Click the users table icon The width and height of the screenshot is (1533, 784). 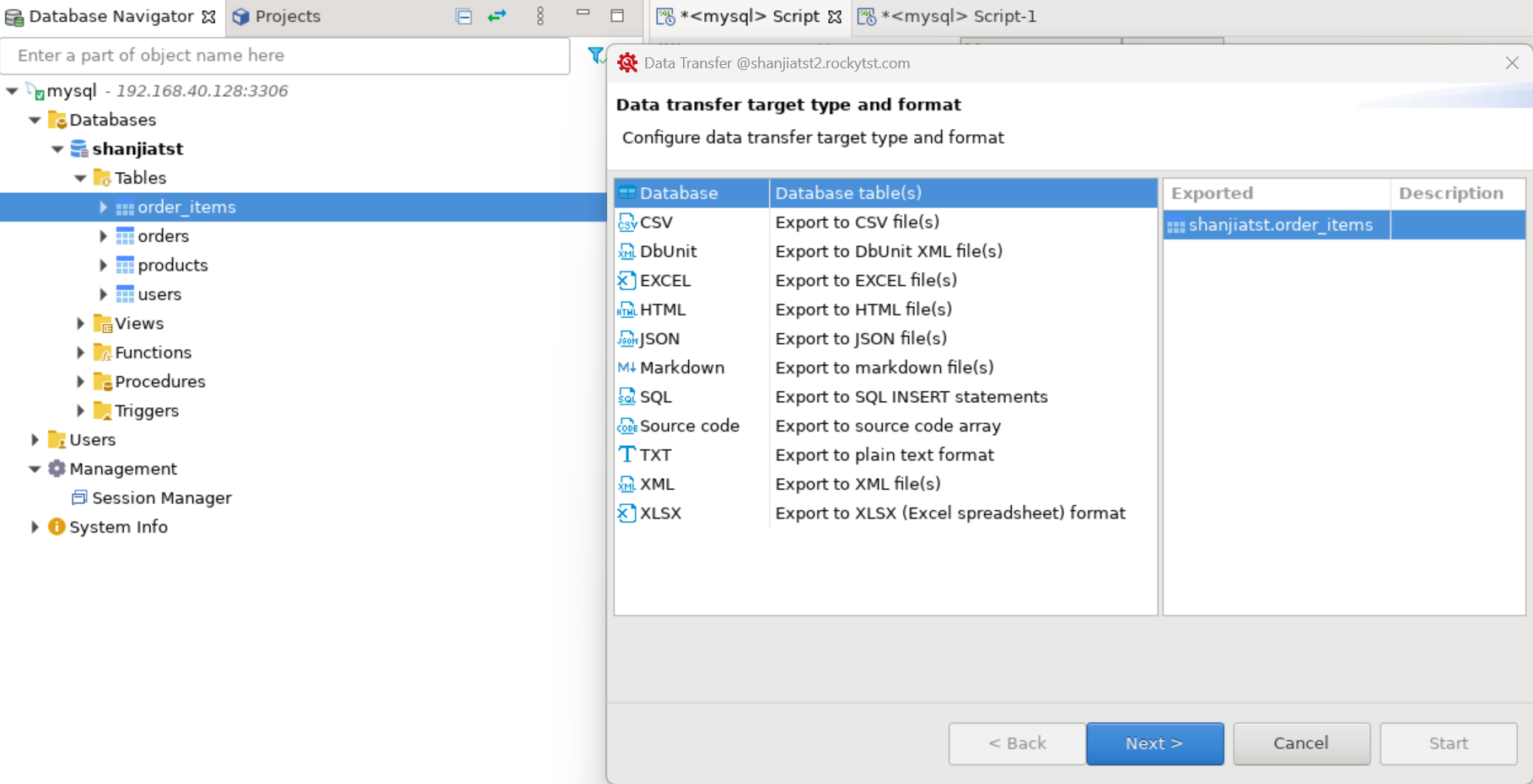tap(125, 294)
